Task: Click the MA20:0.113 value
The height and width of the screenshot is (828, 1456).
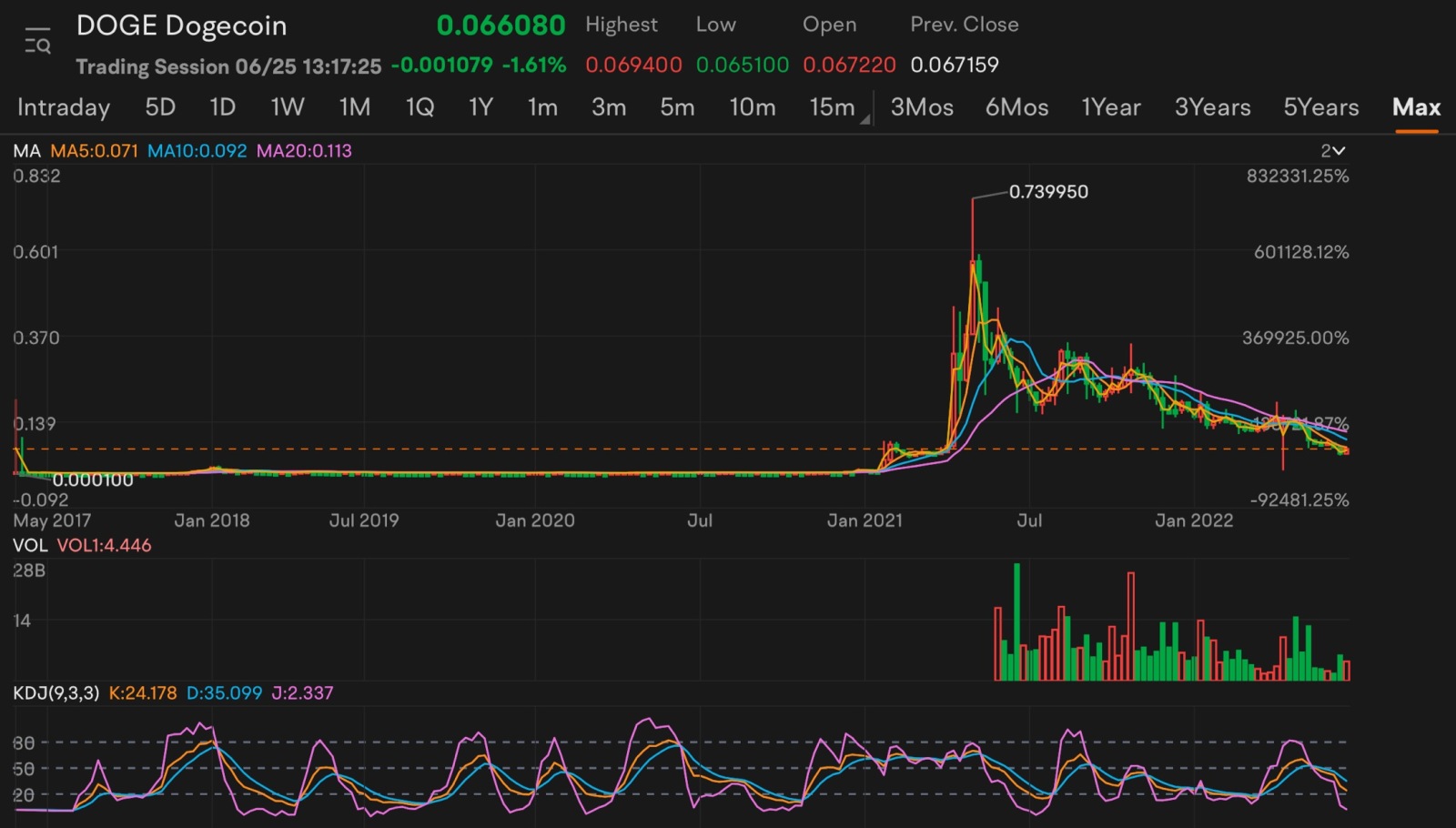Action: (304, 151)
